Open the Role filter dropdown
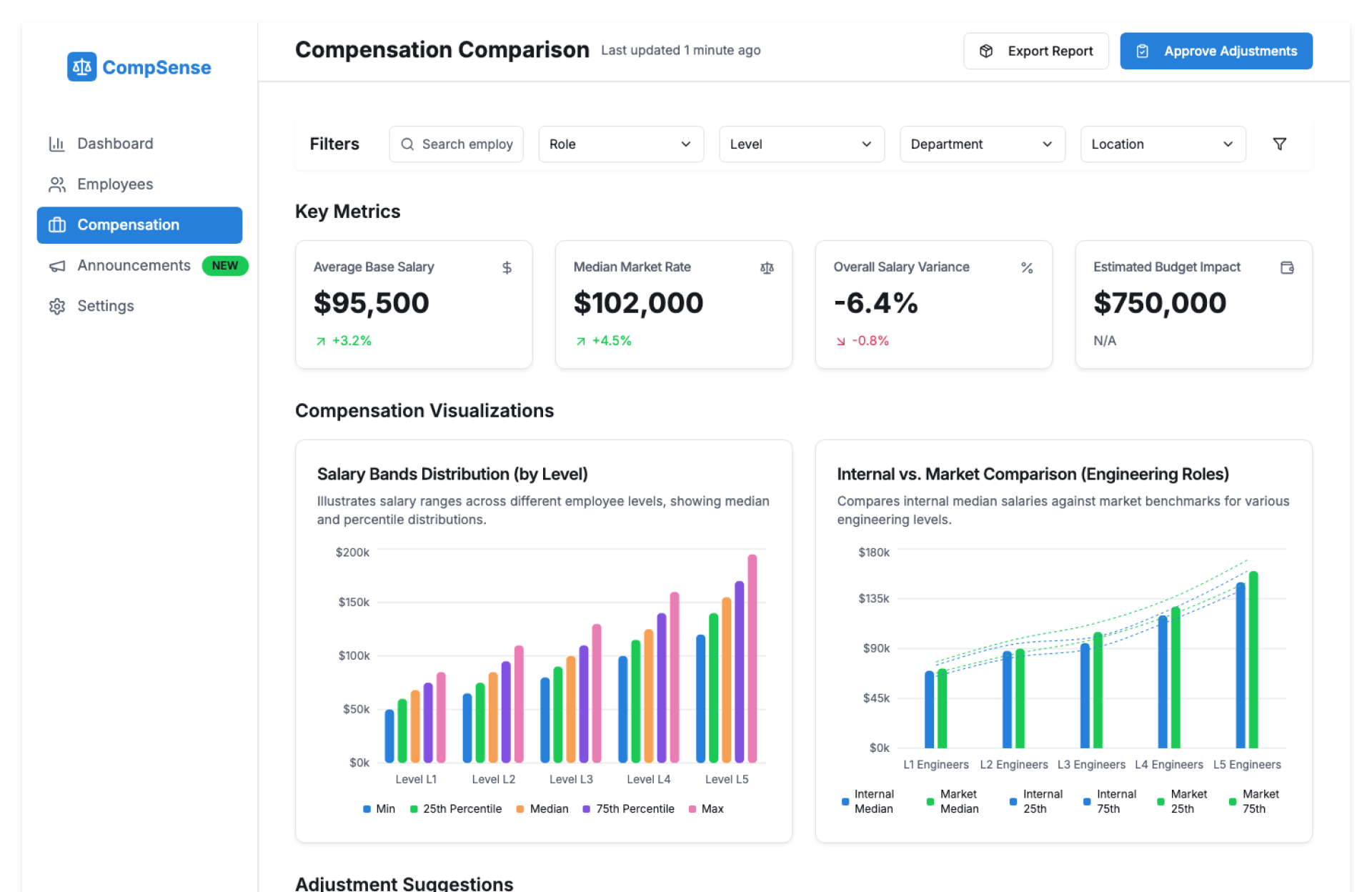Screen dimensions: 1372x892 pyautogui.click(x=620, y=144)
